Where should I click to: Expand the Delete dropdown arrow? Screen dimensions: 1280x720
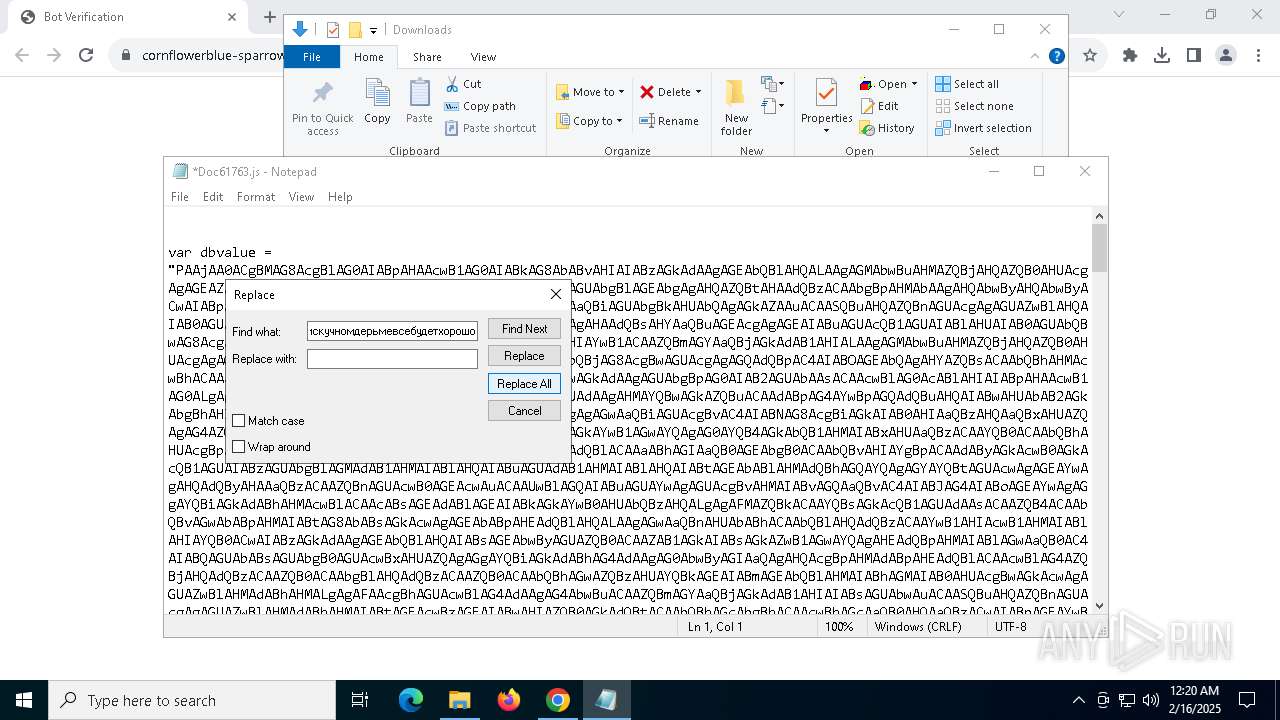tap(698, 92)
